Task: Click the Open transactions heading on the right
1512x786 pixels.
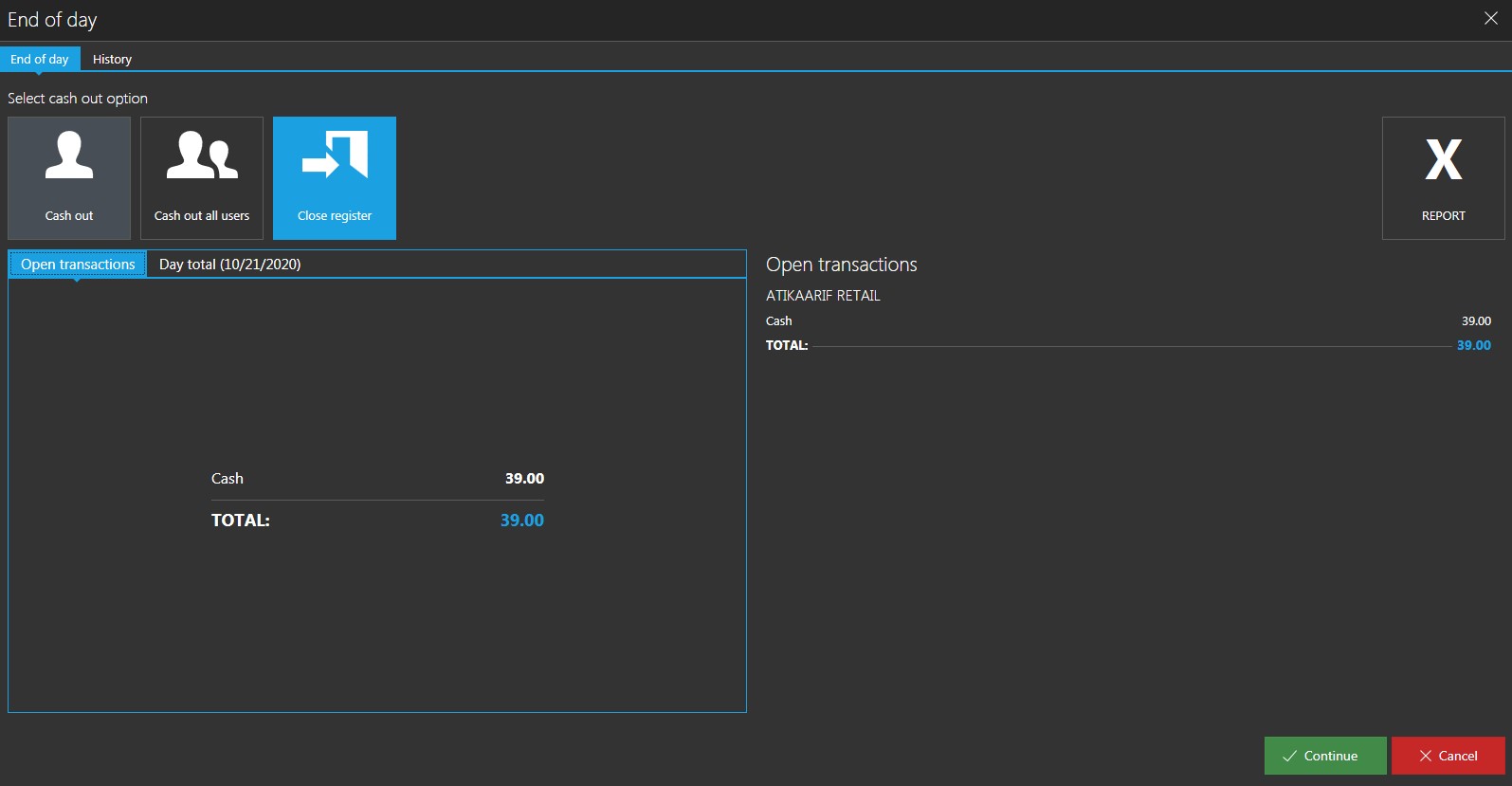Action: 841,265
